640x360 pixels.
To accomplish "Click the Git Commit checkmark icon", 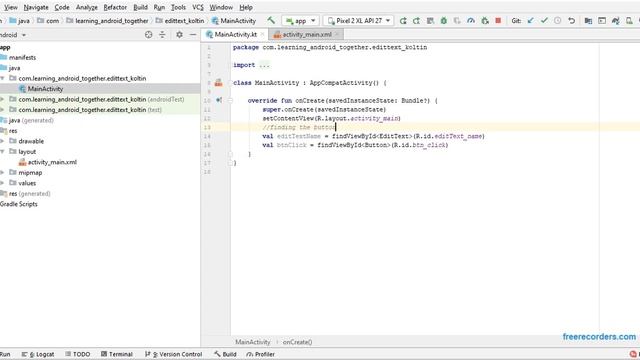I will click(x=544, y=20).
